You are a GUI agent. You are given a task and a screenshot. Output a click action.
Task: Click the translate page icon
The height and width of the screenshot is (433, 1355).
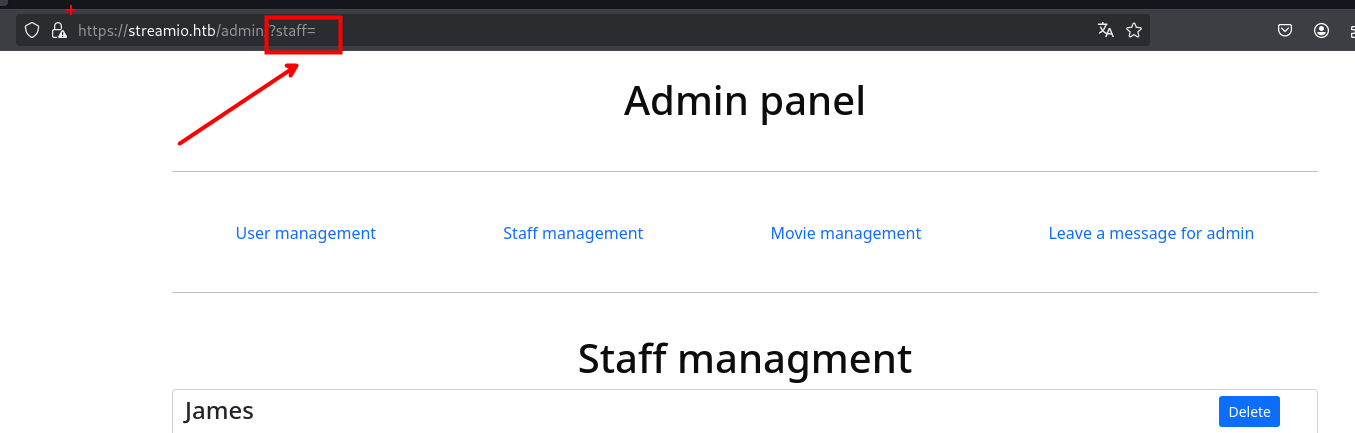pyautogui.click(x=1105, y=30)
